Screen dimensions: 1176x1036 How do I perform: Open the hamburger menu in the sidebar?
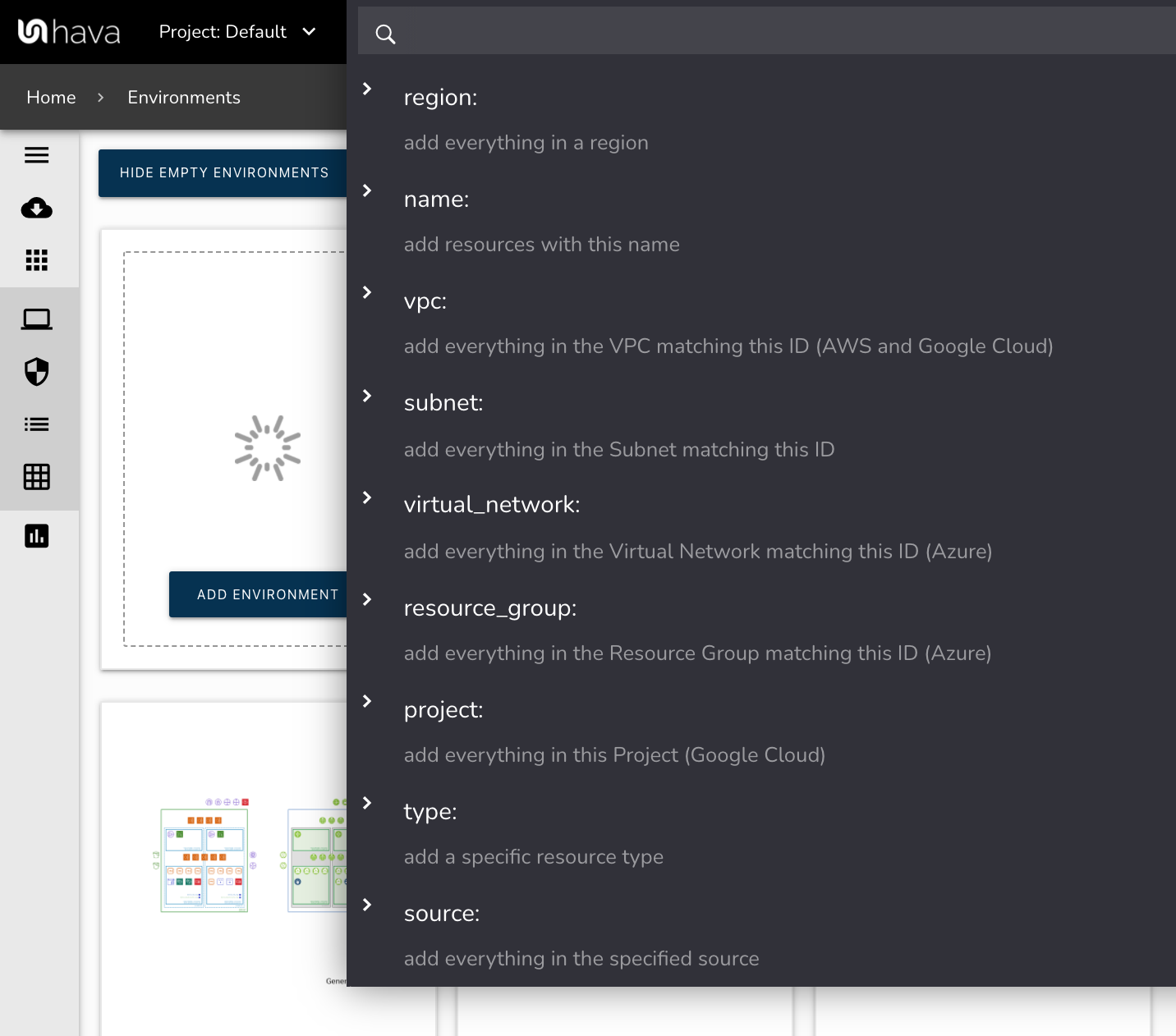click(x=36, y=155)
